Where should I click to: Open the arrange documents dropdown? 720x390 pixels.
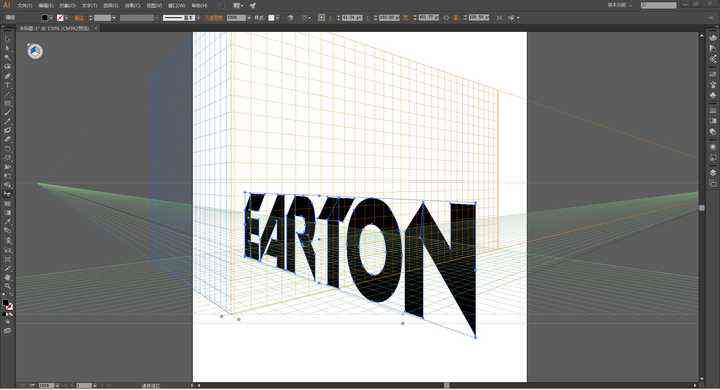pyautogui.click(x=238, y=6)
